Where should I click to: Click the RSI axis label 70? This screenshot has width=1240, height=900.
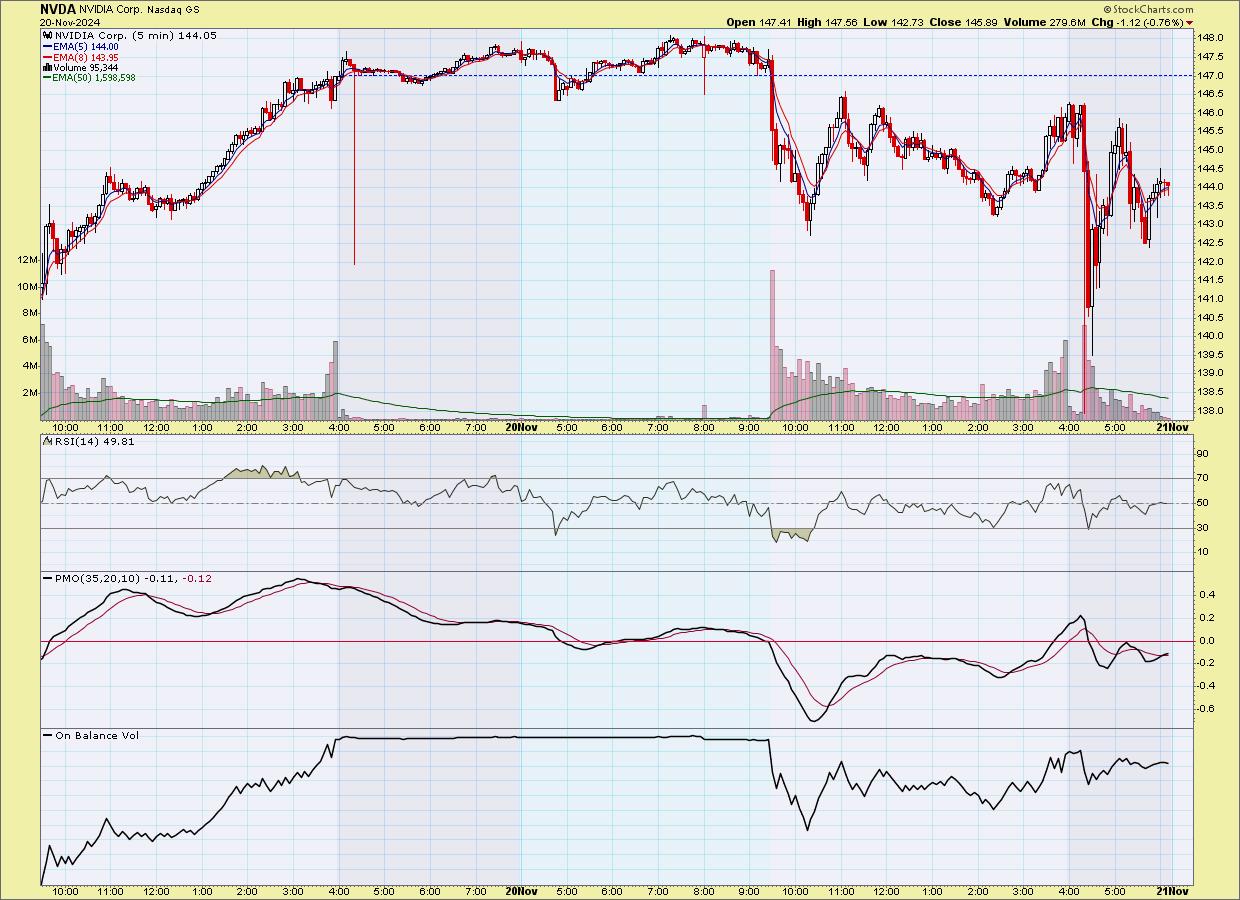click(x=1205, y=479)
